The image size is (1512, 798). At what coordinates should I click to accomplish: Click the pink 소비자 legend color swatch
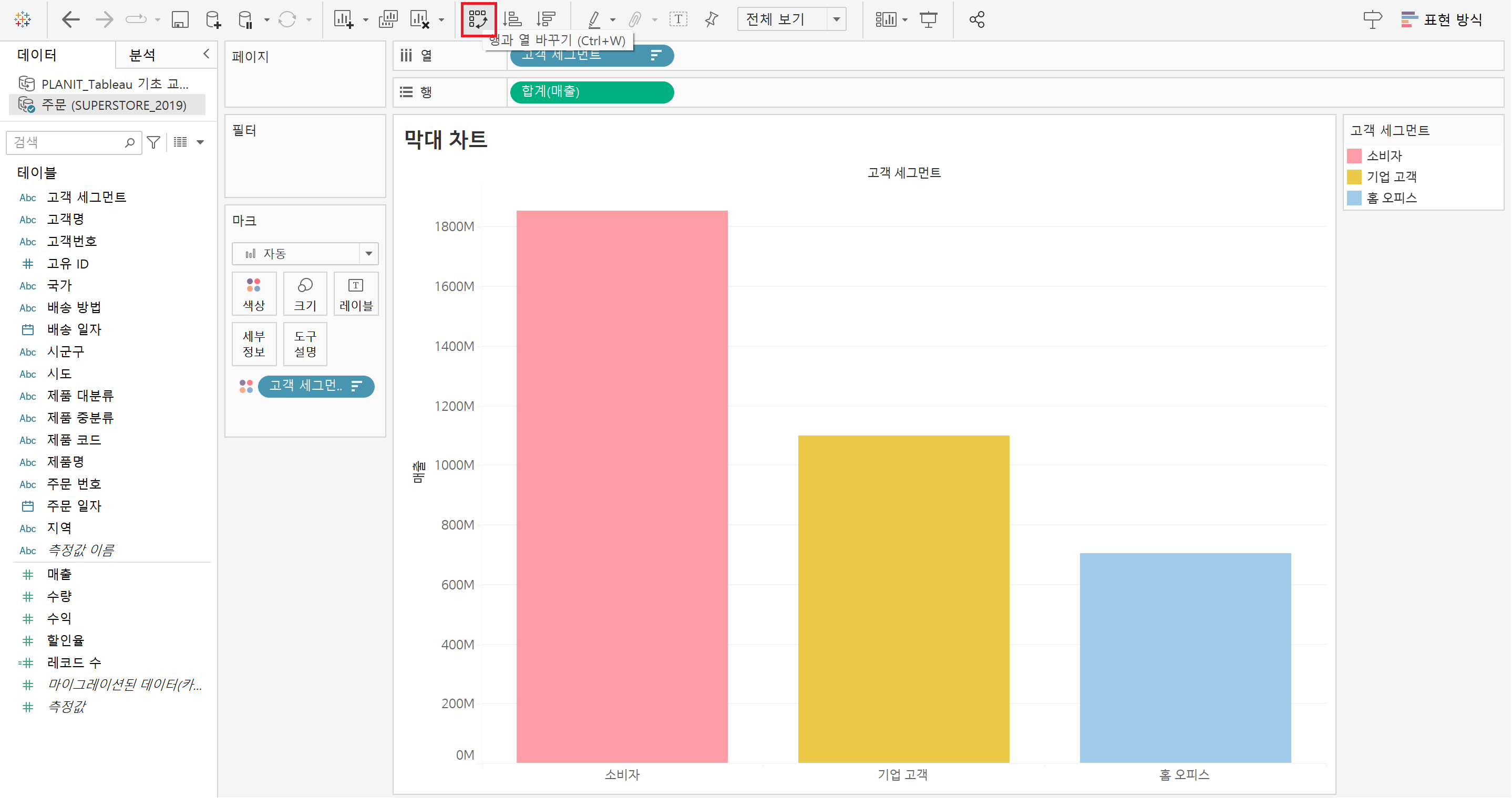tap(1354, 156)
